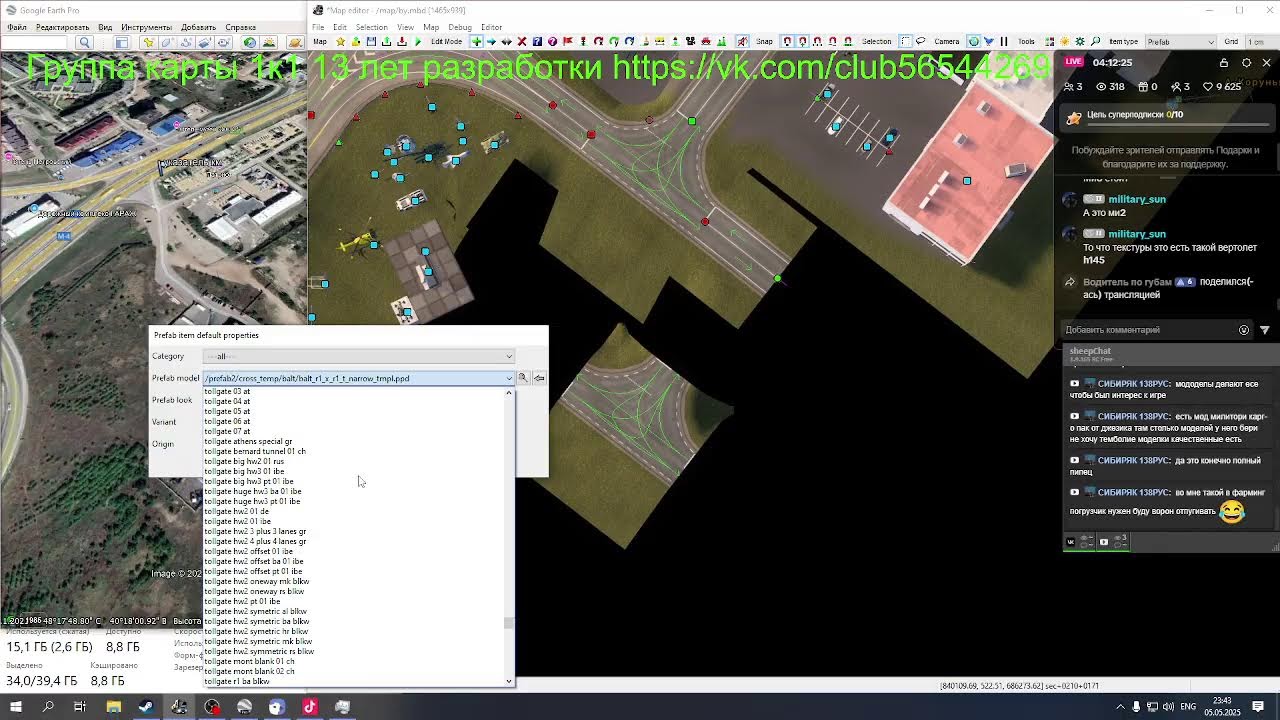This screenshot has width=1280, height=720.
Task: Click the green run map play icon
Action: (x=418, y=41)
